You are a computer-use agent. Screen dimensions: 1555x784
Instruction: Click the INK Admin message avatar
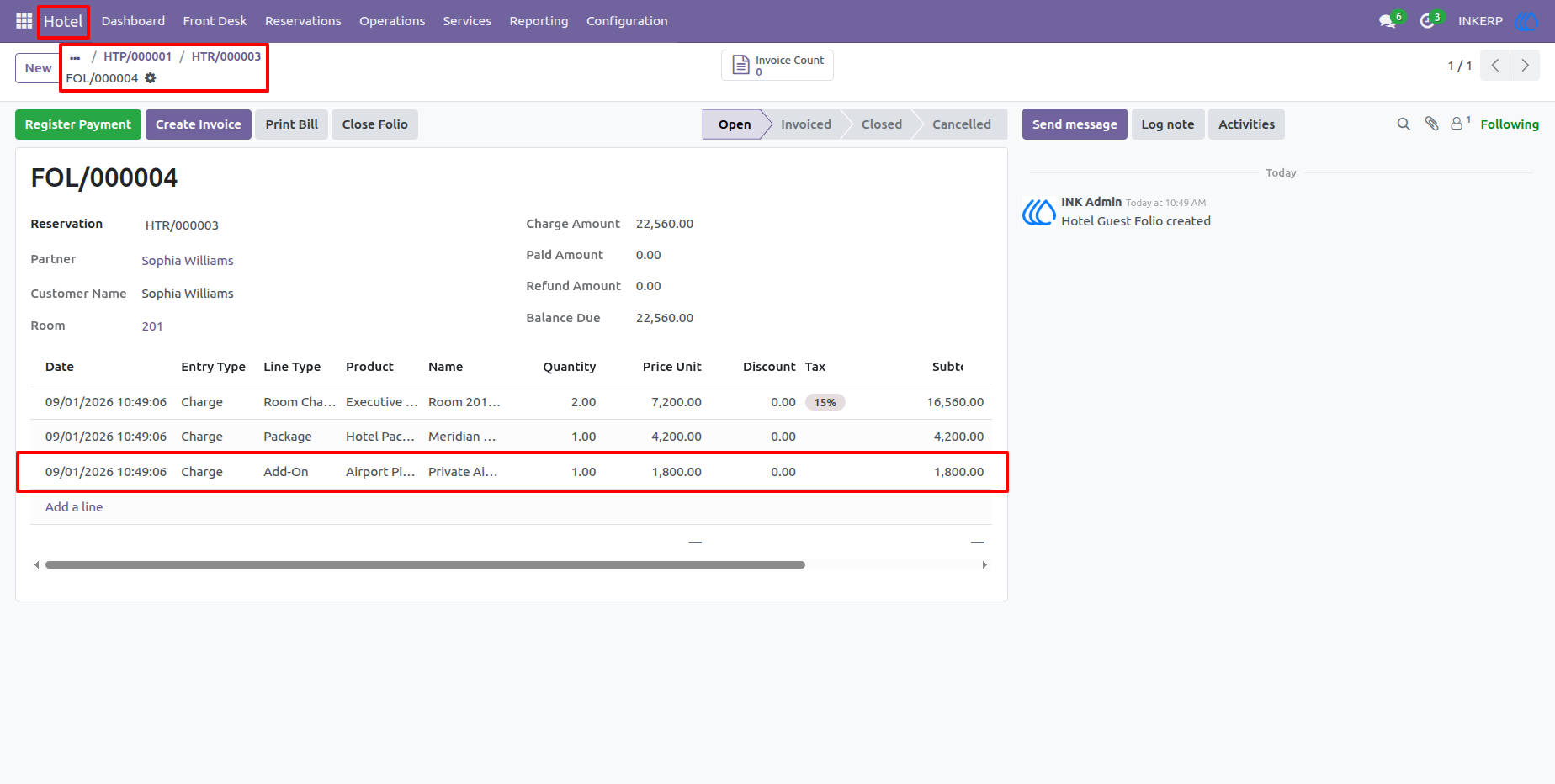(x=1039, y=212)
